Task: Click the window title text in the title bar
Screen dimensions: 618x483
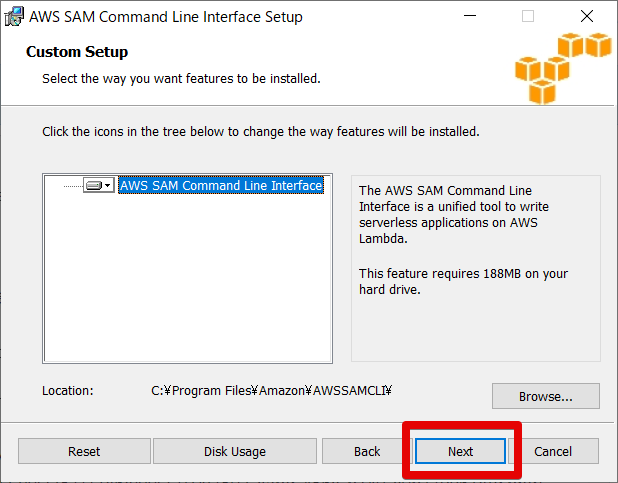Action: click(166, 17)
